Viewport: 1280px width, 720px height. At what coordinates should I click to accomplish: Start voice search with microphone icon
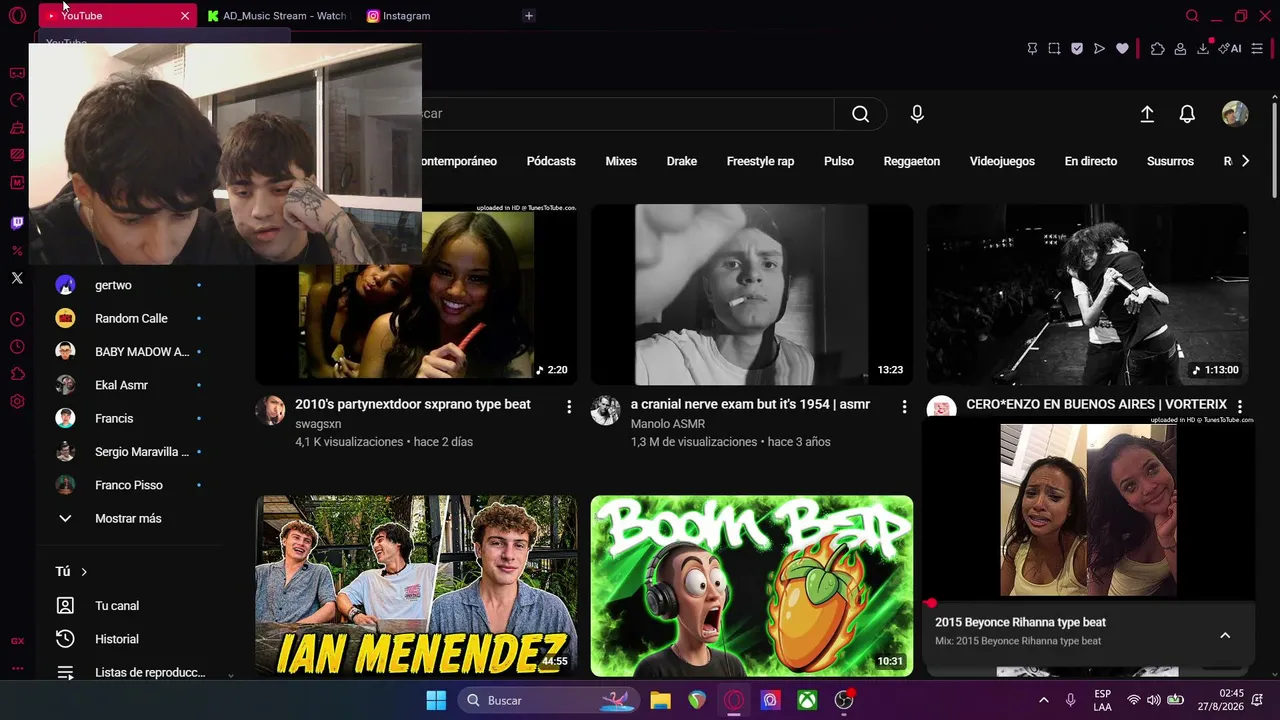tap(917, 114)
